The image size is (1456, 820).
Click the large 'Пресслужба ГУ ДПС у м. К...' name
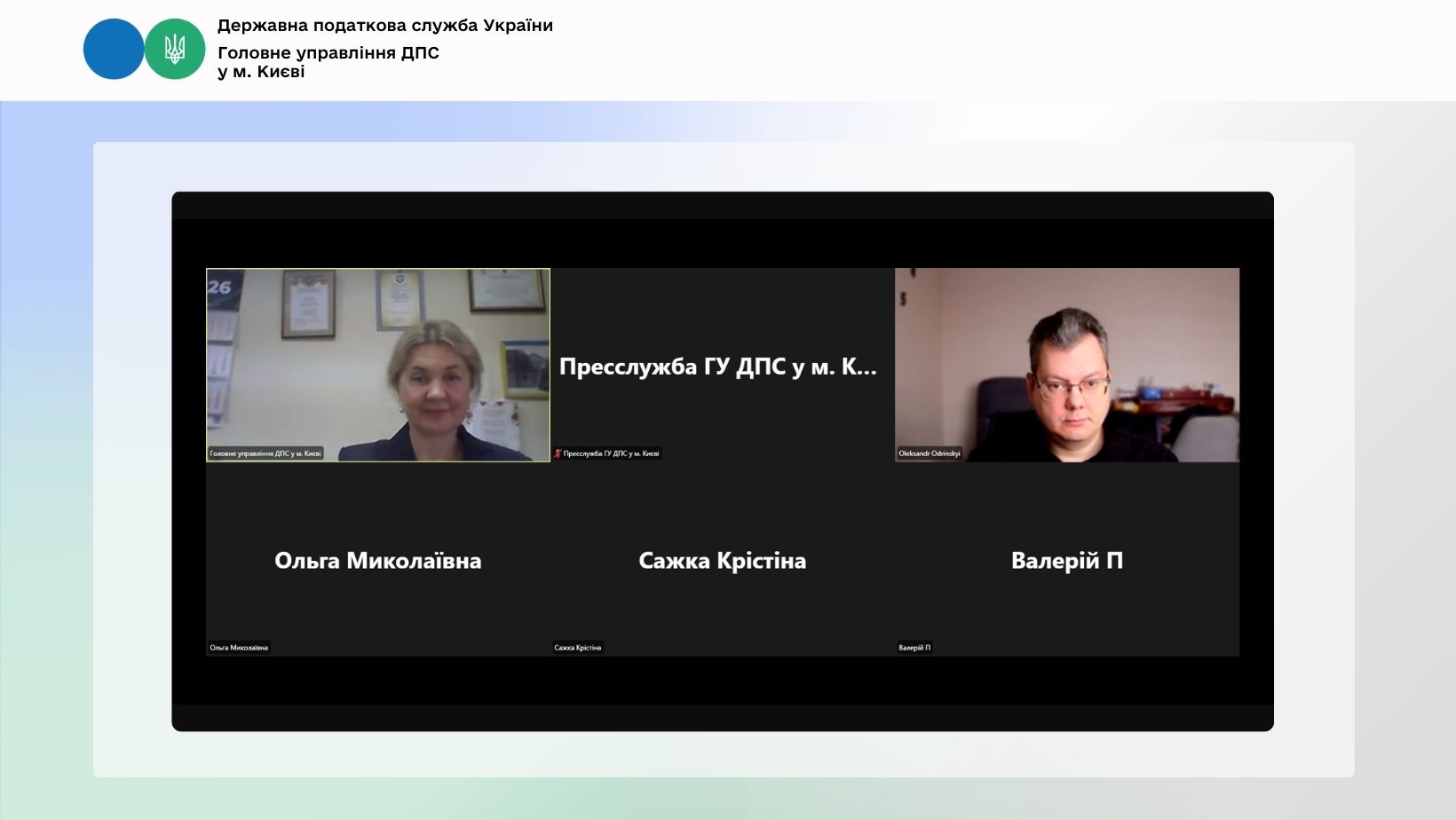[x=717, y=367]
